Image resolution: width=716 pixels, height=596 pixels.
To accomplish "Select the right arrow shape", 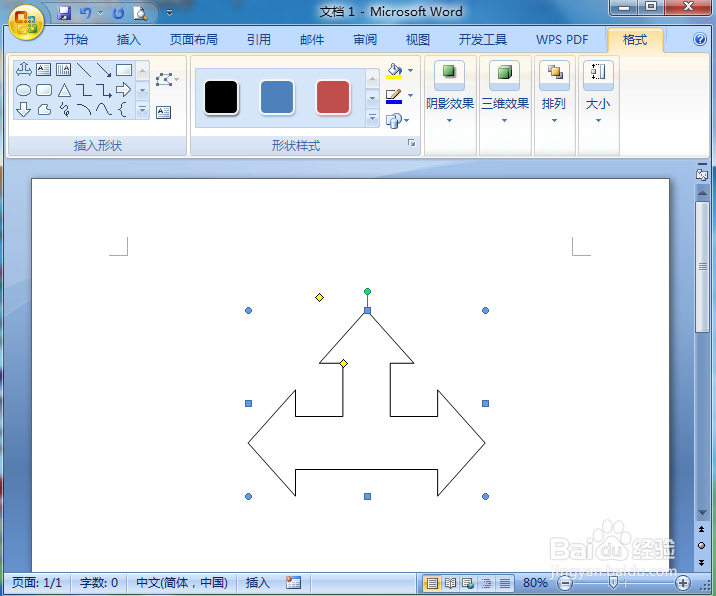I will pos(123,90).
